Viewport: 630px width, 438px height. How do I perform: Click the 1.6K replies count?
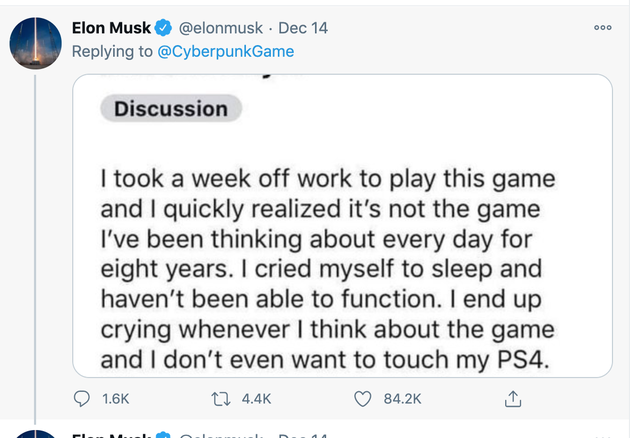(116, 399)
